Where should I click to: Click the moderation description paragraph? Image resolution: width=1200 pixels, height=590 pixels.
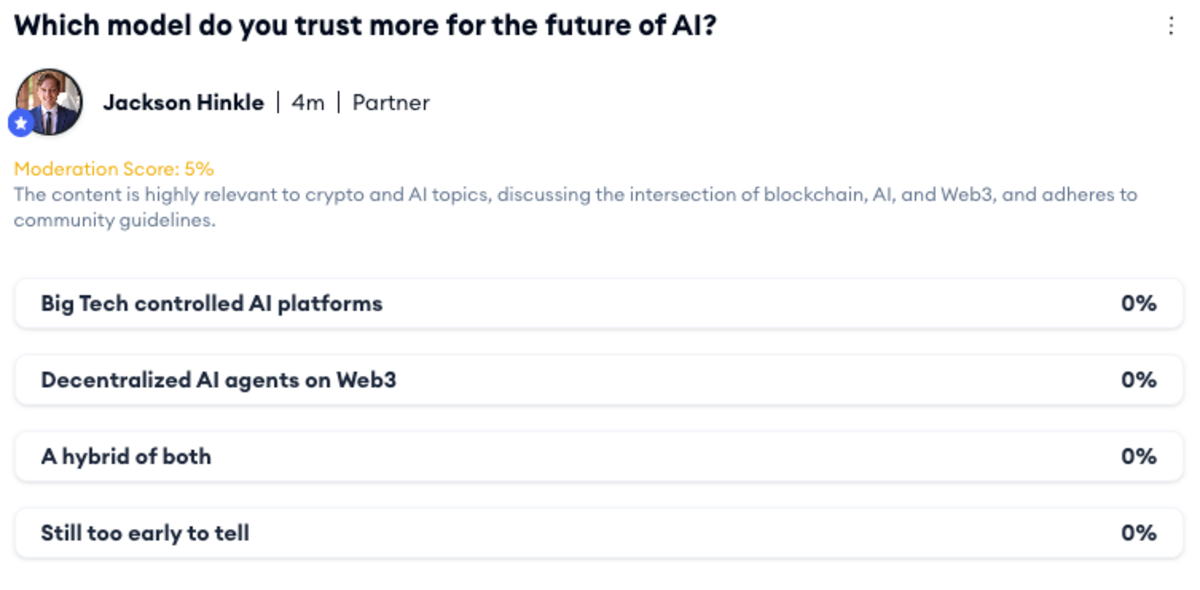(576, 207)
